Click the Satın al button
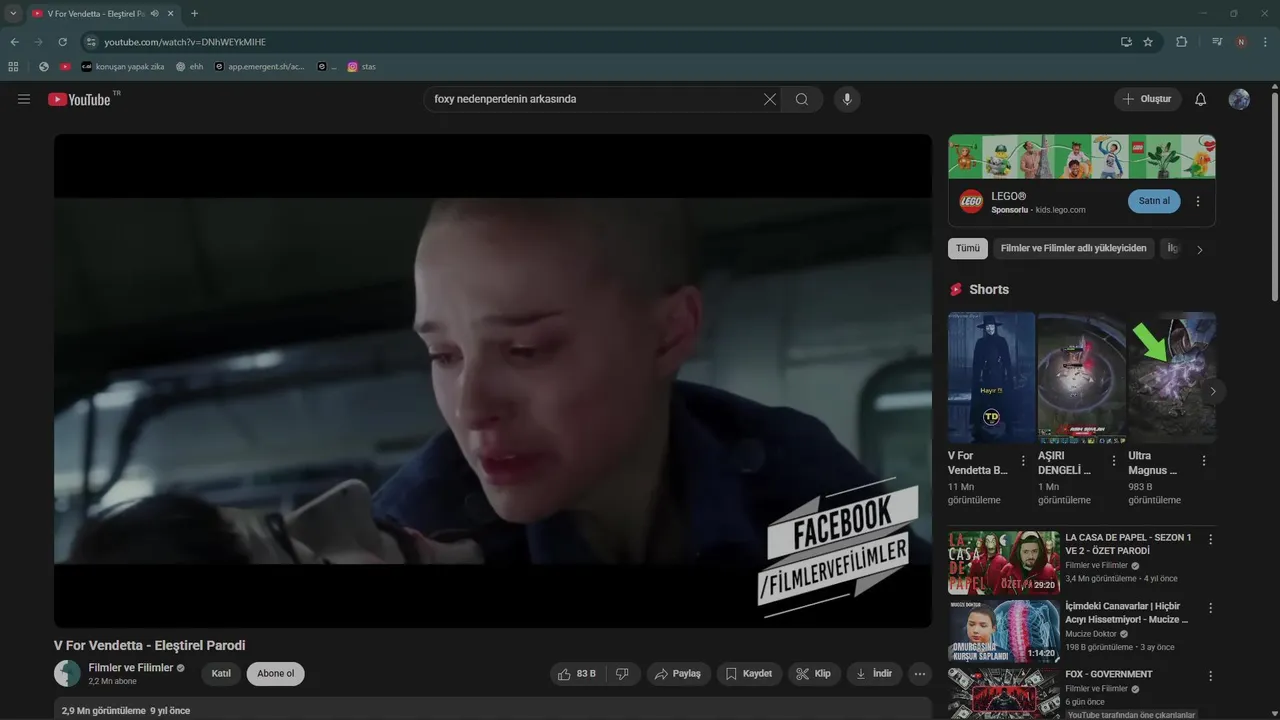Screen dimensions: 1280x720 tap(1154, 201)
